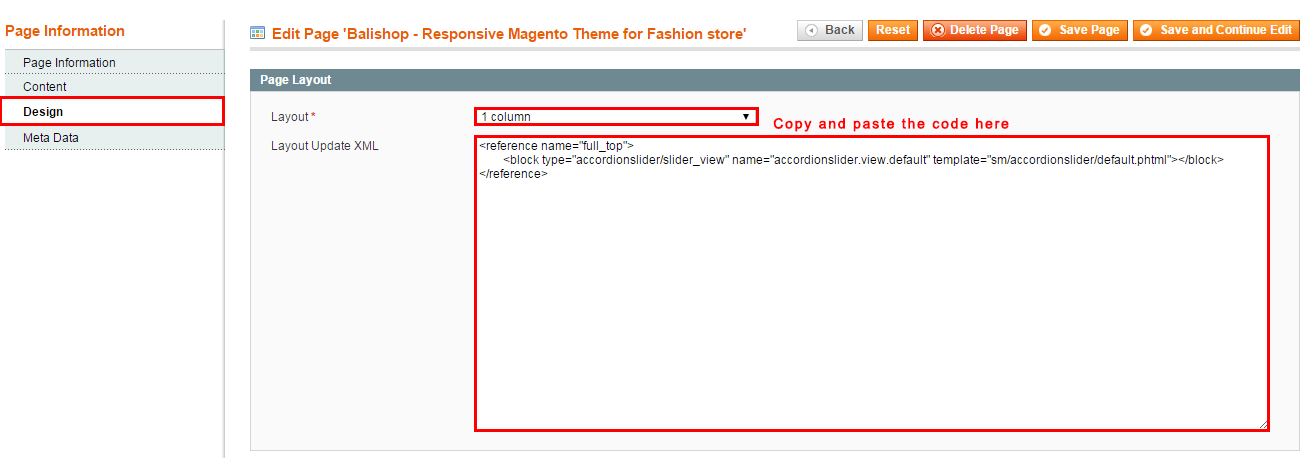Screen dimensions: 1305x458
Task: Click inside the Layout Update XML textarea
Action: (872, 284)
